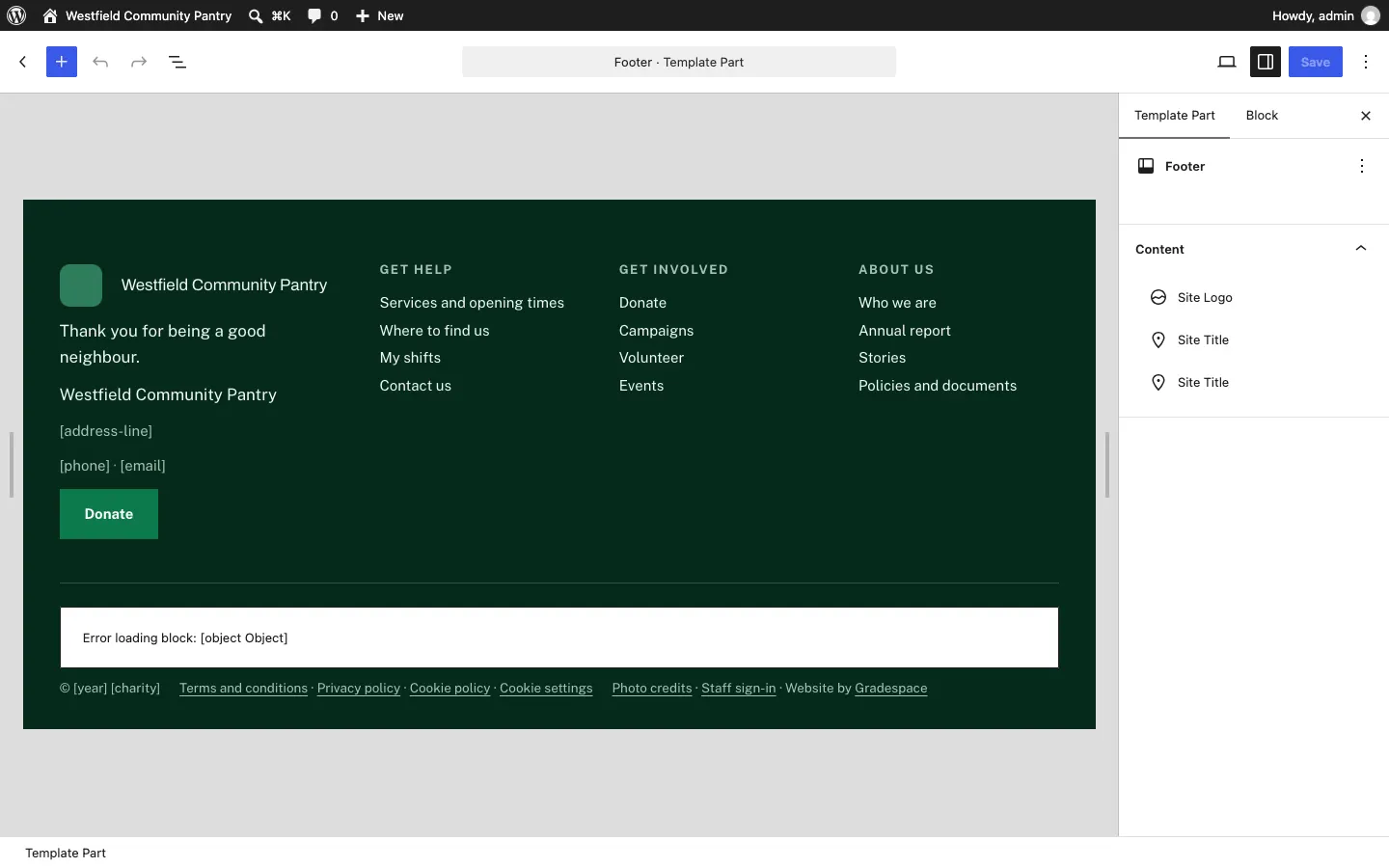Click Template Part in the bottom breadcrumb
The height and width of the screenshot is (868, 1389).
click(x=66, y=854)
